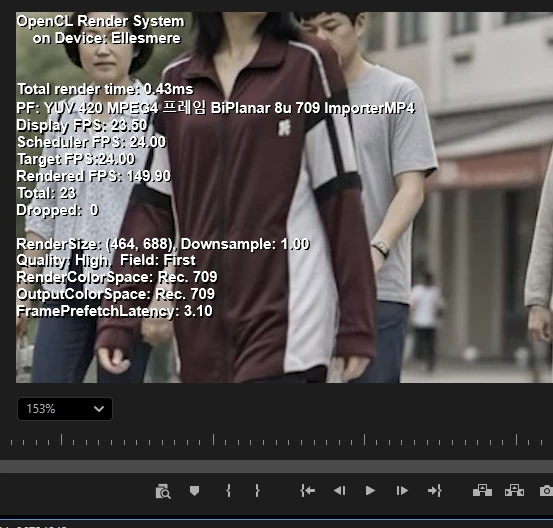Click the Insert edit icon
553x528 pixels.
482,490
